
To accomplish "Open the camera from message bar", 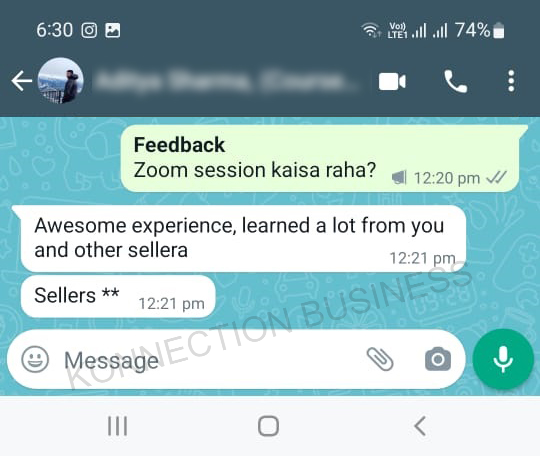I will (438, 359).
